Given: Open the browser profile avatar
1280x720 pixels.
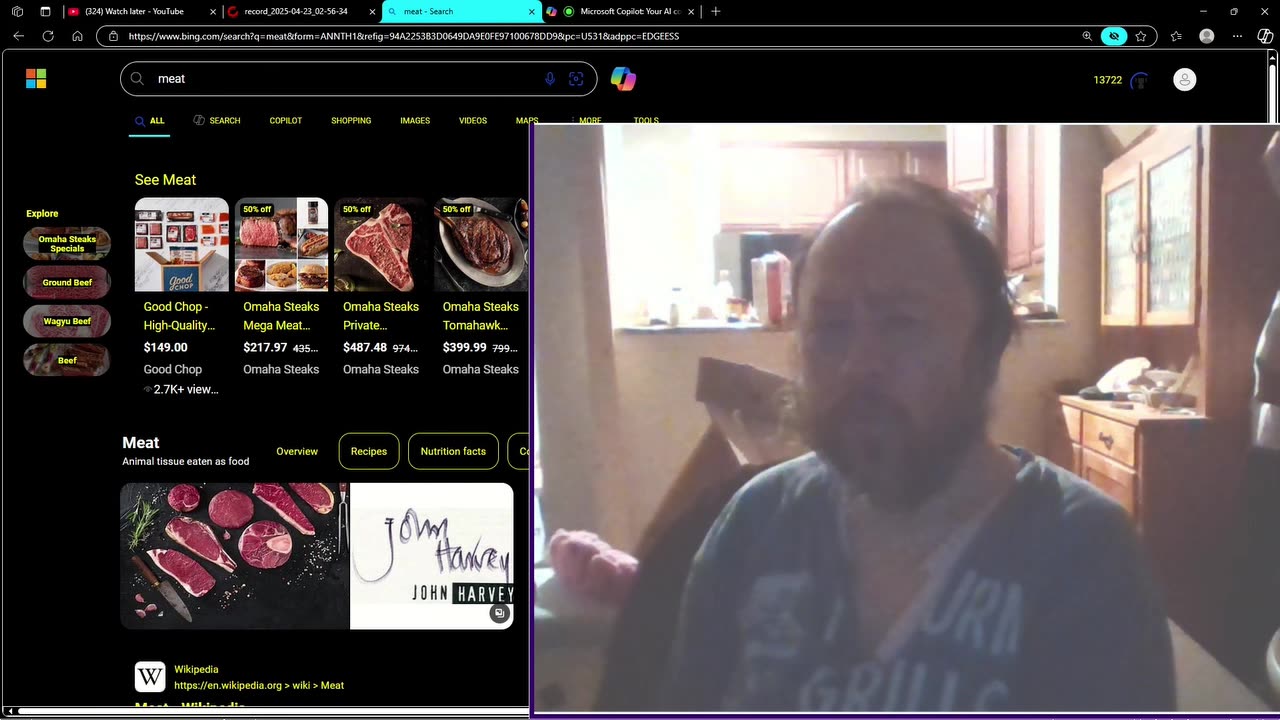Looking at the screenshot, I should click(x=1207, y=36).
